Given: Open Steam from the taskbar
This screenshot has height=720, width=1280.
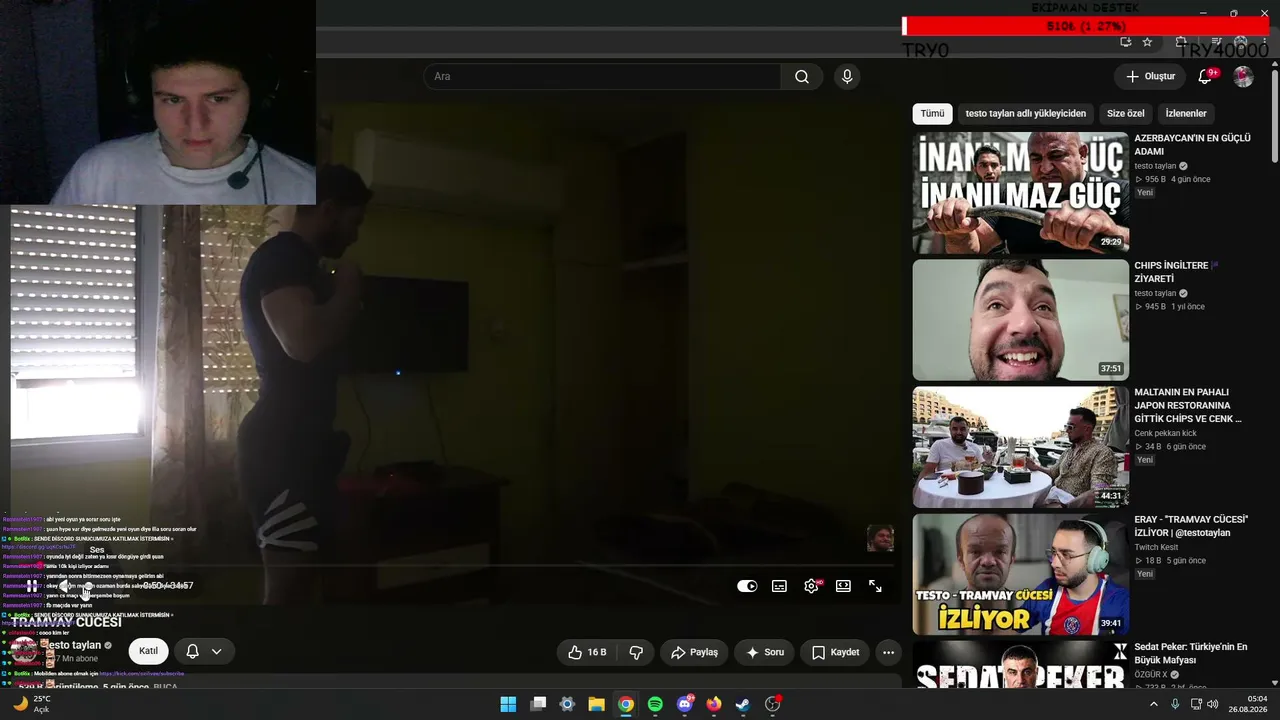Looking at the screenshot, I should (x=743, y=704).
